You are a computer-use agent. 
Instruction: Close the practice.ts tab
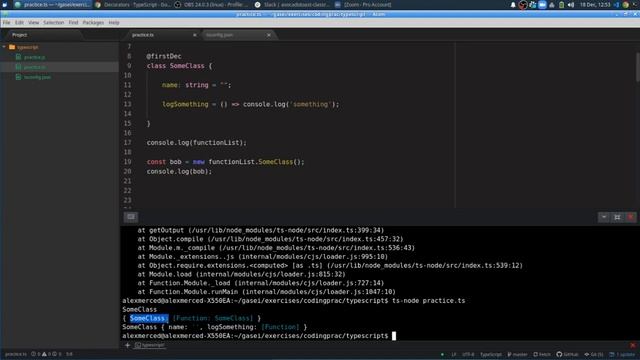click(x=195, y=35)
